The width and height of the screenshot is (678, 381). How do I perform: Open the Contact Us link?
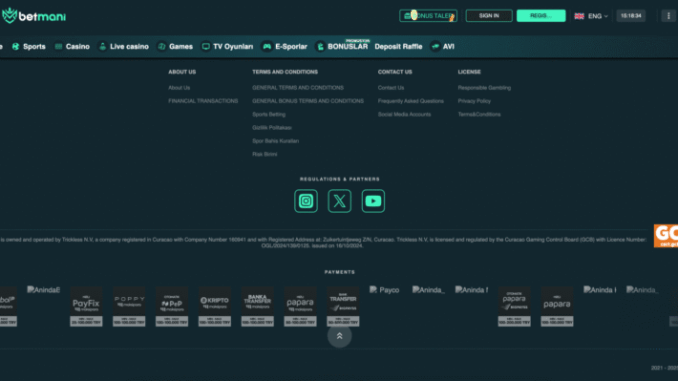point(391,88)
